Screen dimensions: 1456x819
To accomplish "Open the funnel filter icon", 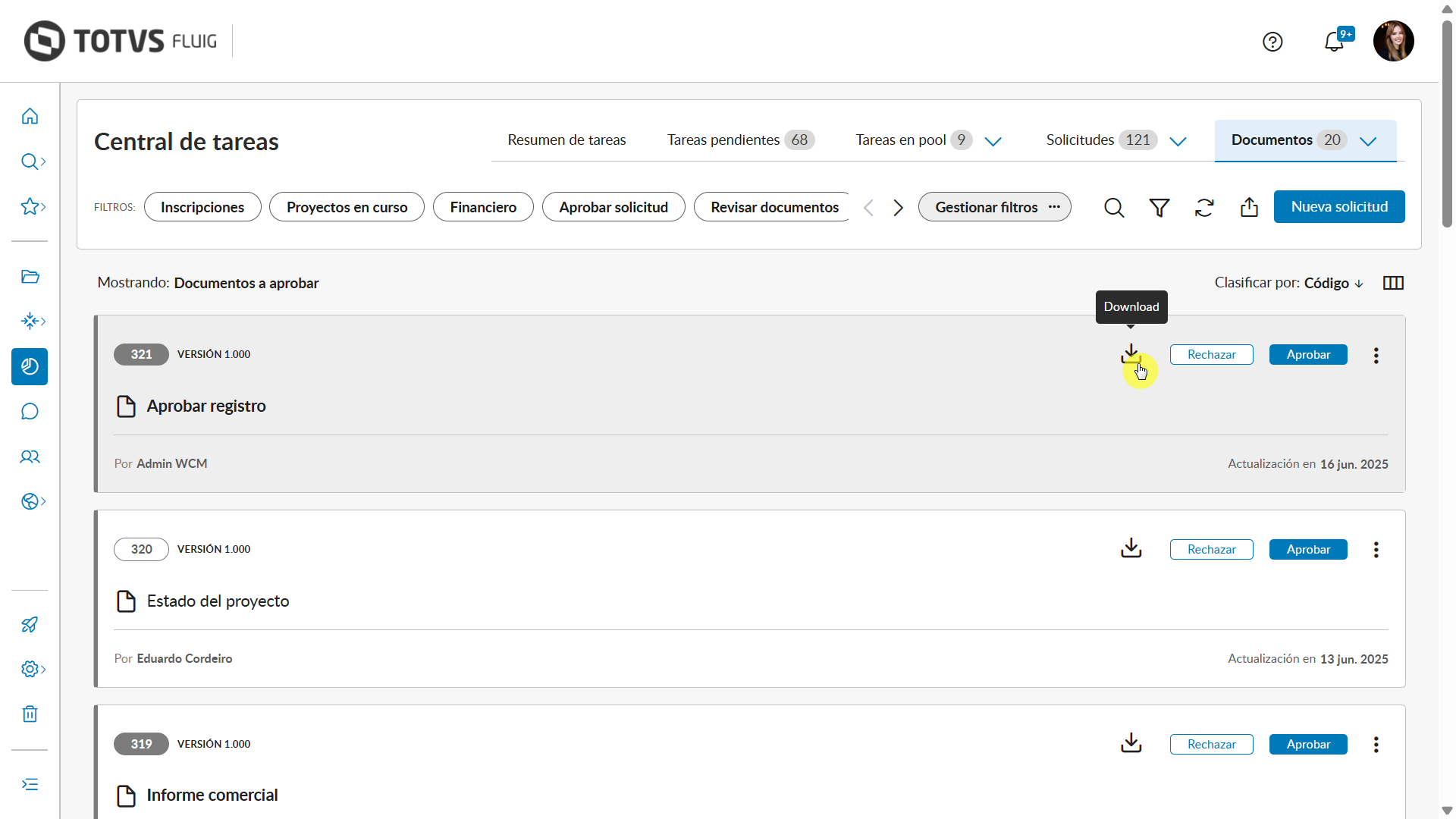I will click(x=1159, y=207).
